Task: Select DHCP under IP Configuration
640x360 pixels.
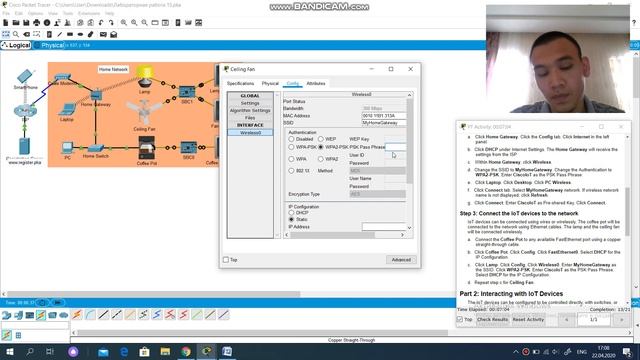Action: pyautogui.click(x=291, y=213)
